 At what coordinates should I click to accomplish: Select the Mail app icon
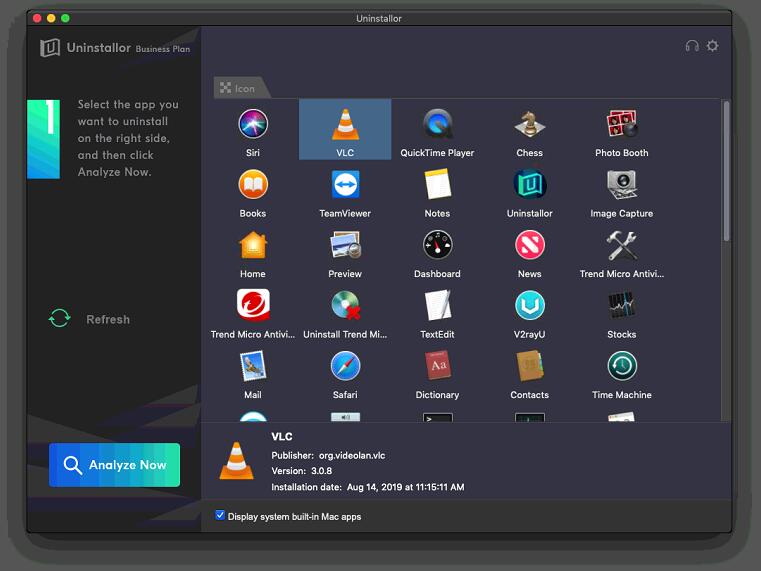click(x=253, y=366)
